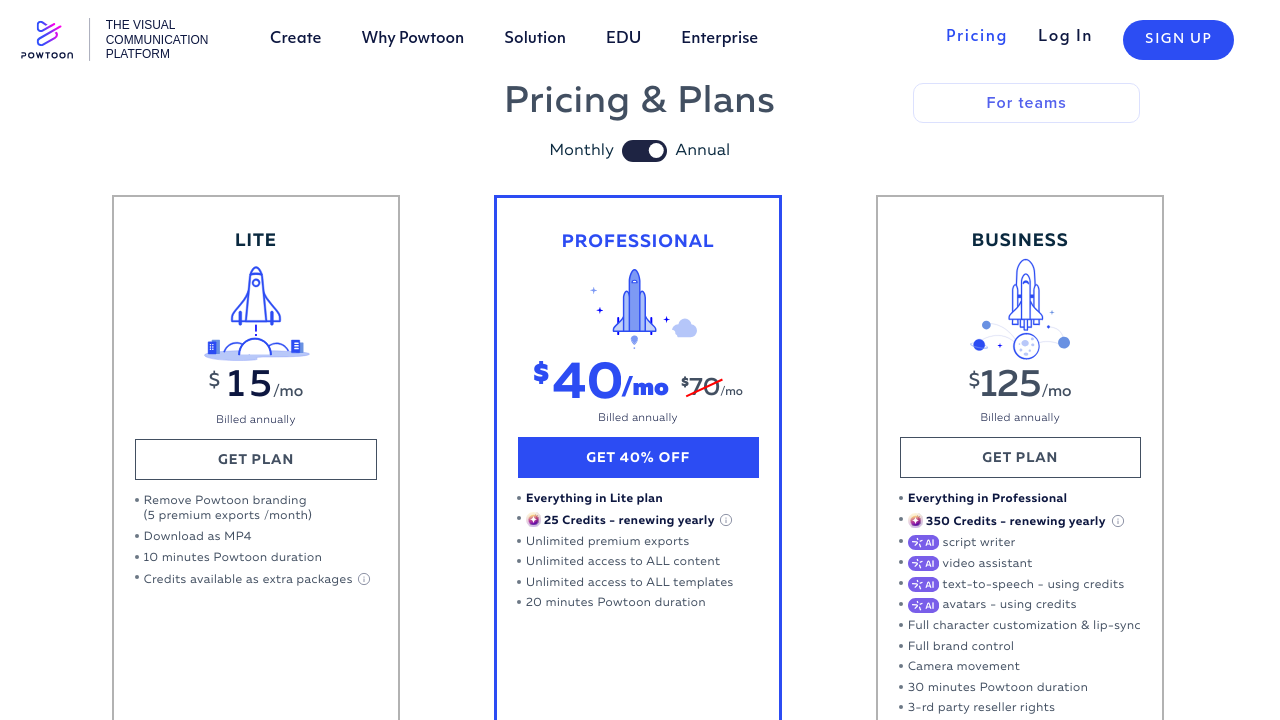Click the Professional plan rocket illustration

click(636, 307)
